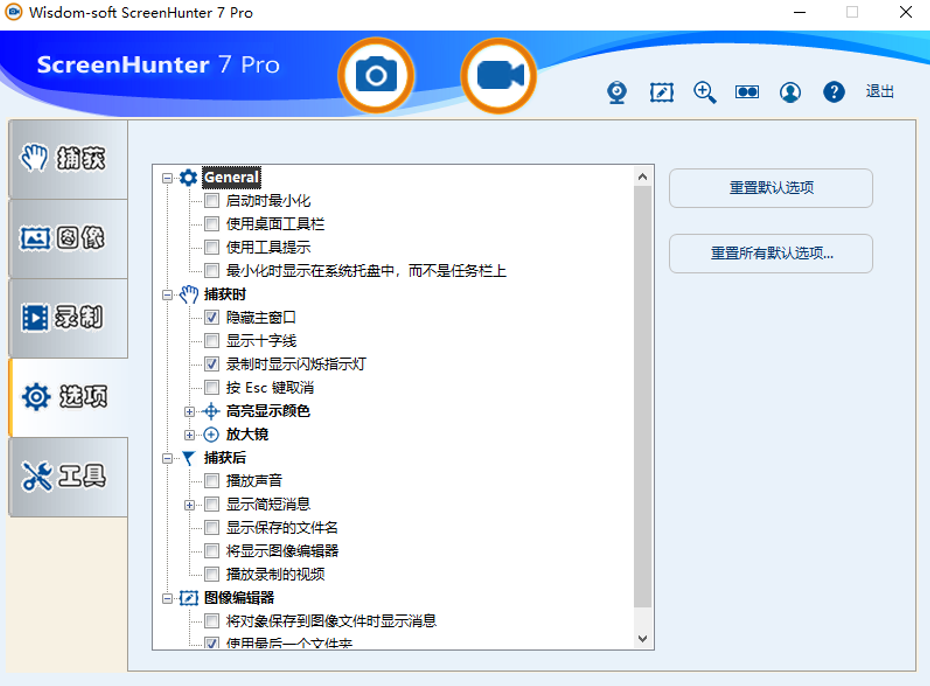Open the help question mark icon

(x=833, y=92)
